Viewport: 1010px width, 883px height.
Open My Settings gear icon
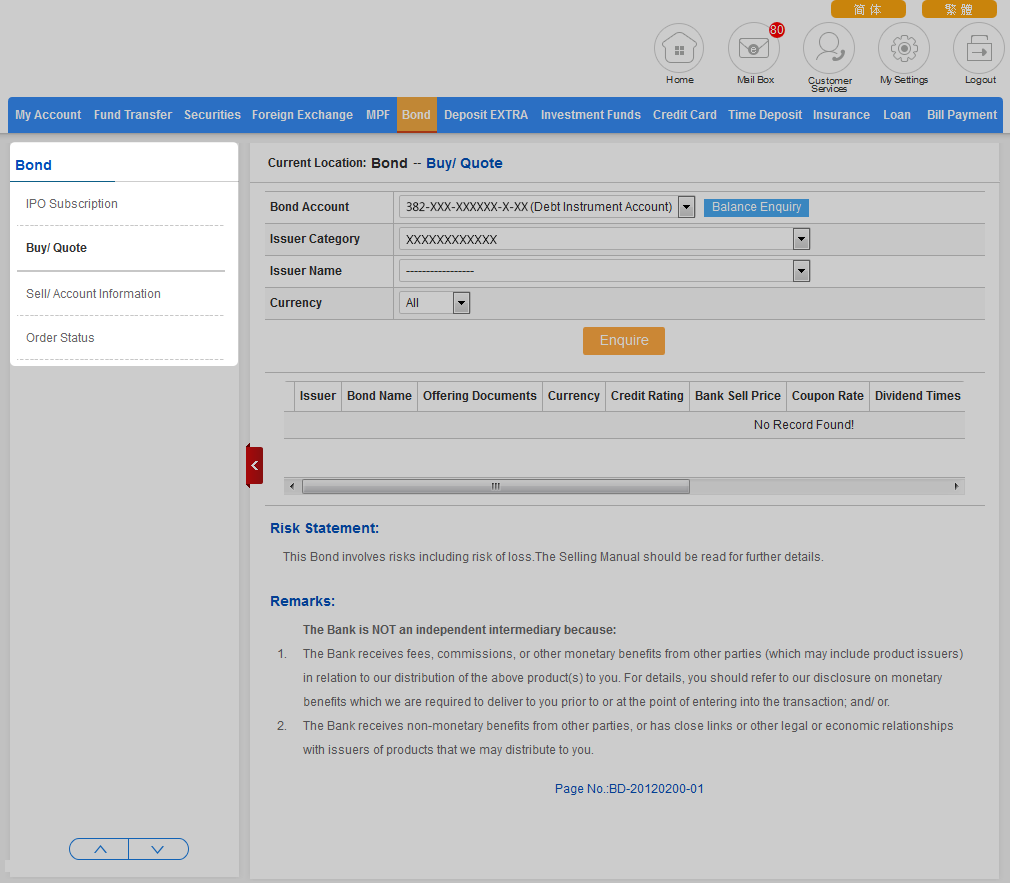(x=904, y=49)
